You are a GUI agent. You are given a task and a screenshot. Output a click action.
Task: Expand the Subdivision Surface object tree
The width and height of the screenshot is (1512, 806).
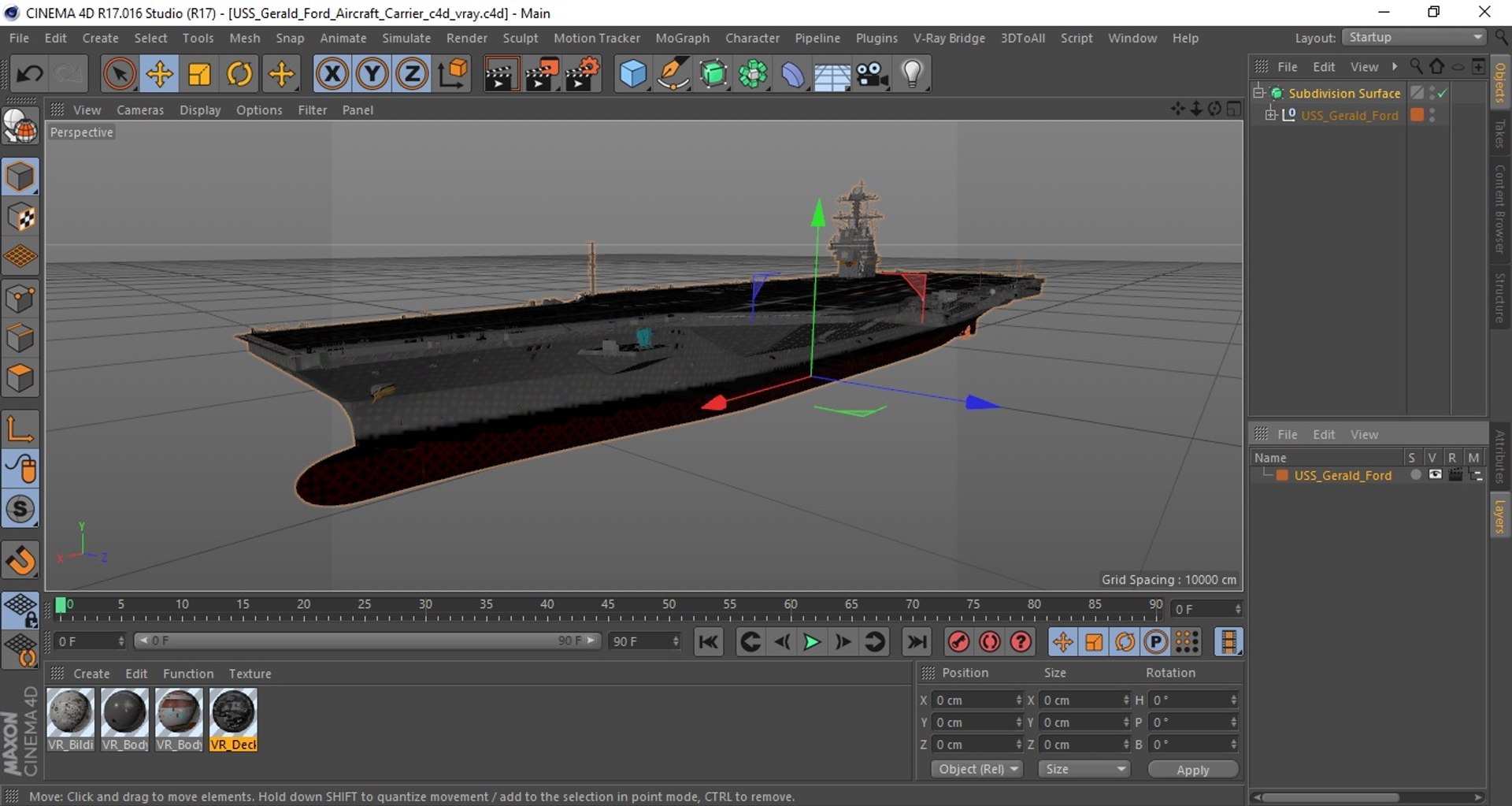pyautogui.click(x=1258, y=92)
